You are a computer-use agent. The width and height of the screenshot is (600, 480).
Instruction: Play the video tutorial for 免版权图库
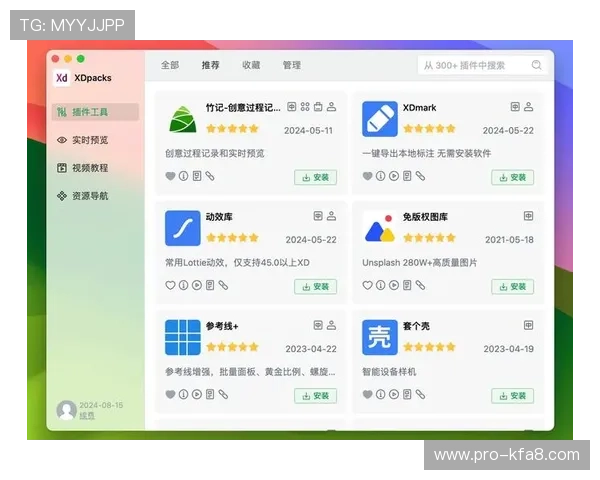point(394,285)
